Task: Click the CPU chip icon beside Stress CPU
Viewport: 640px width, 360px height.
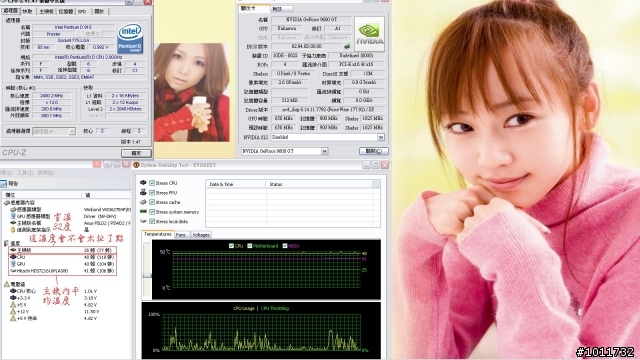Action: coord(143,183)
